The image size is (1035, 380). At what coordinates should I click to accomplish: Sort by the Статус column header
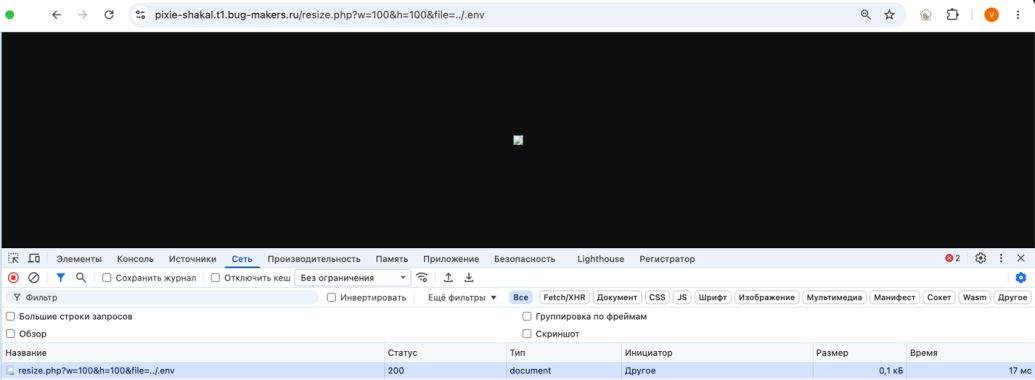[x=445, y=353]
